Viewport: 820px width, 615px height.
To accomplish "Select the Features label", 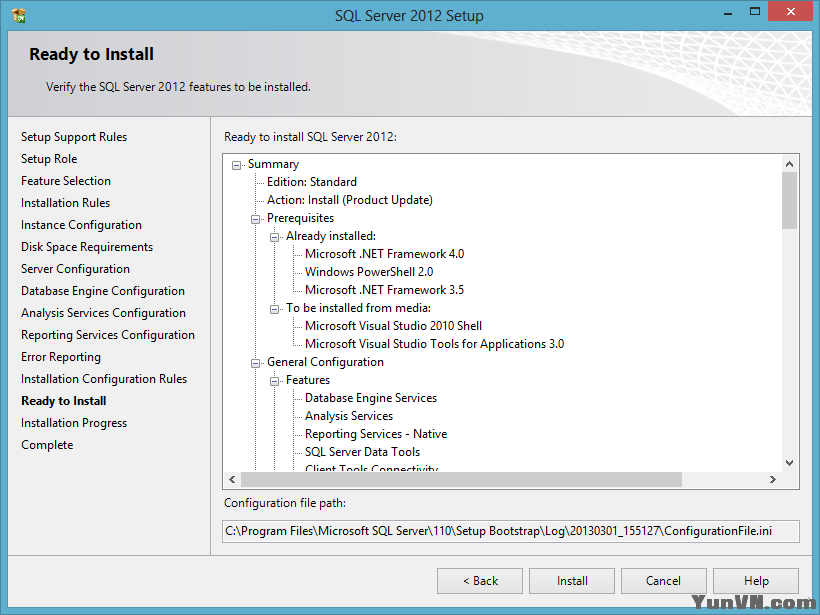I will (x=308, y=380).
